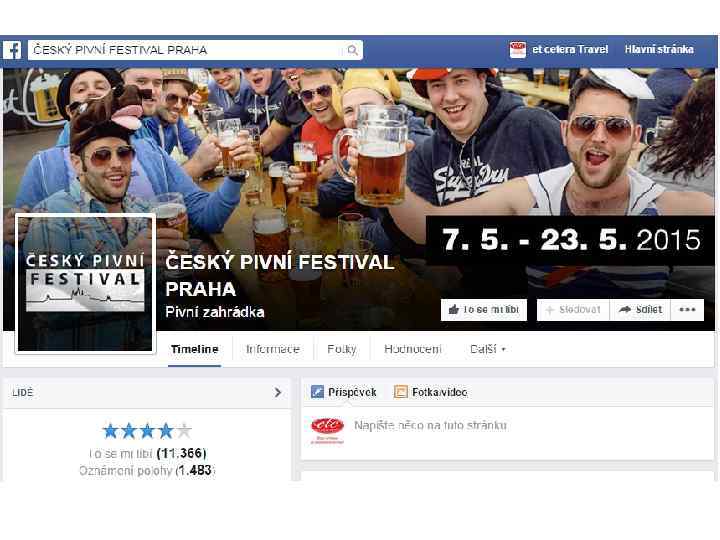Click the search field in top bar
This screenshot has height=540, width=720.
click(x=195, y=50)
